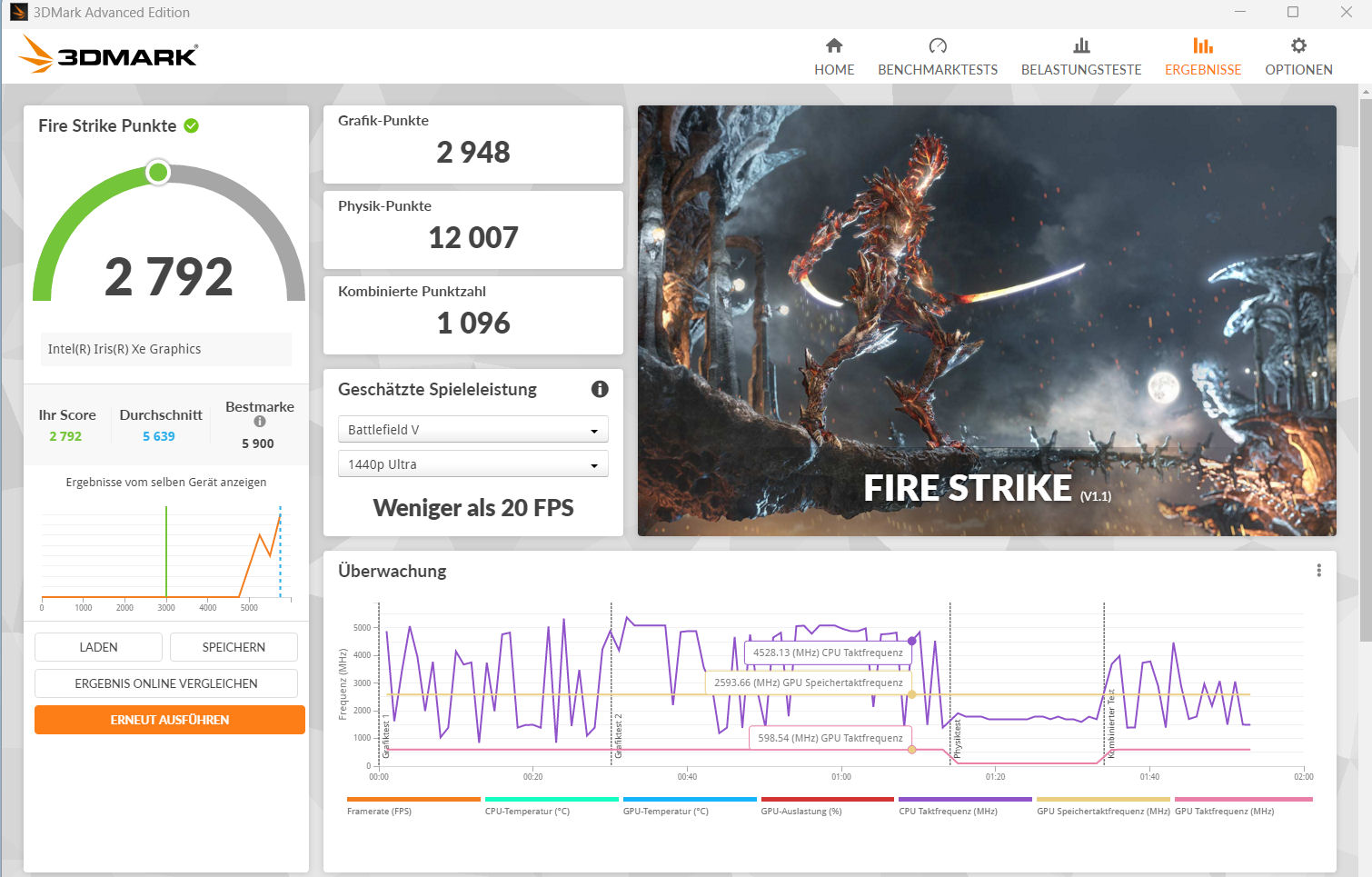
Task: Switch to BELASTUNGSTESTE
Action: [1081, 56]
